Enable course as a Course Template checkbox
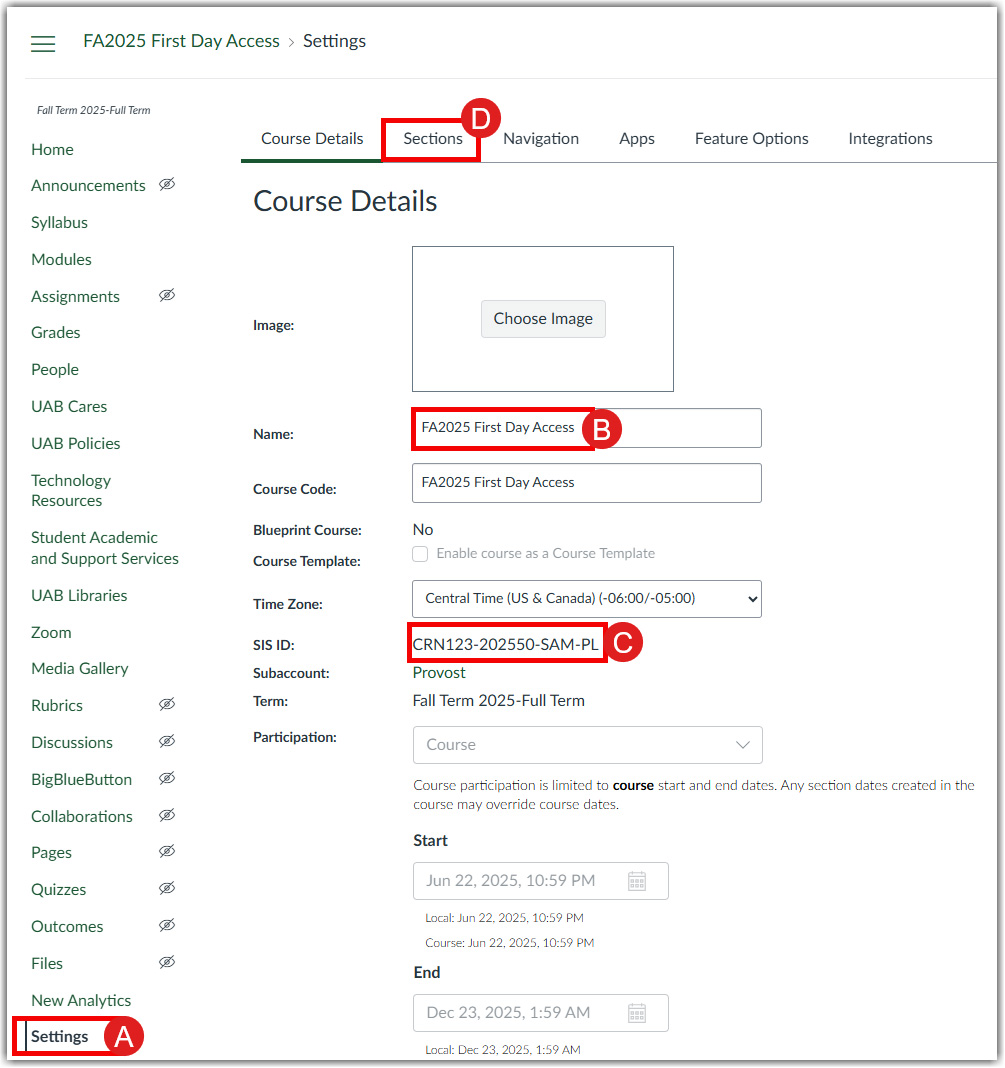 tap(420, 554)
